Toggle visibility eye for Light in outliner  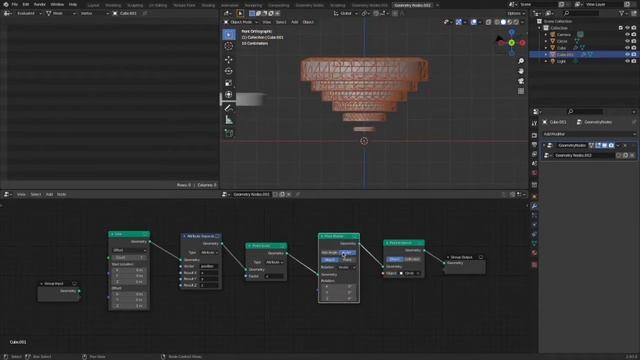pyautogui.click(x=627, y=61)
